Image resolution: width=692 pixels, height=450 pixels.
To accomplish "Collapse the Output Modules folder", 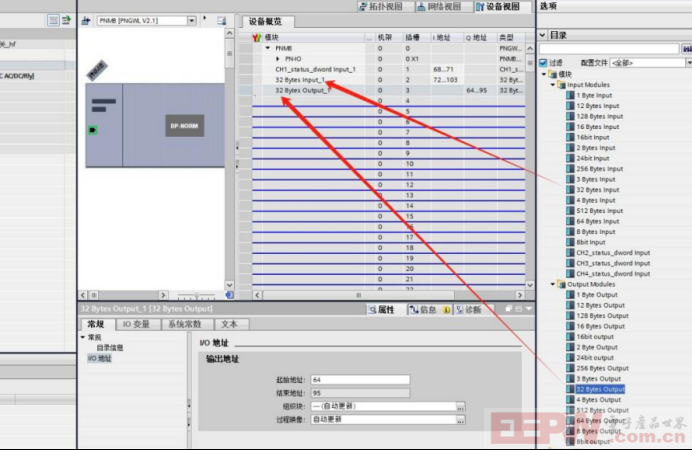I will [553, 284].
